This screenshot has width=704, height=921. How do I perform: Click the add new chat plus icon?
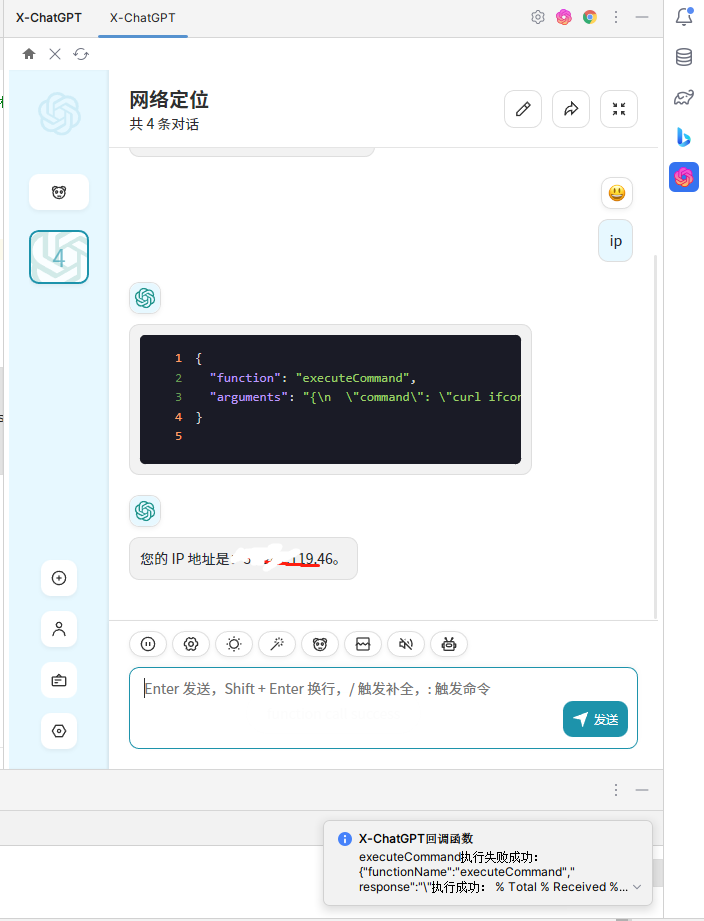pyautogui.click(x=59, y=578)
